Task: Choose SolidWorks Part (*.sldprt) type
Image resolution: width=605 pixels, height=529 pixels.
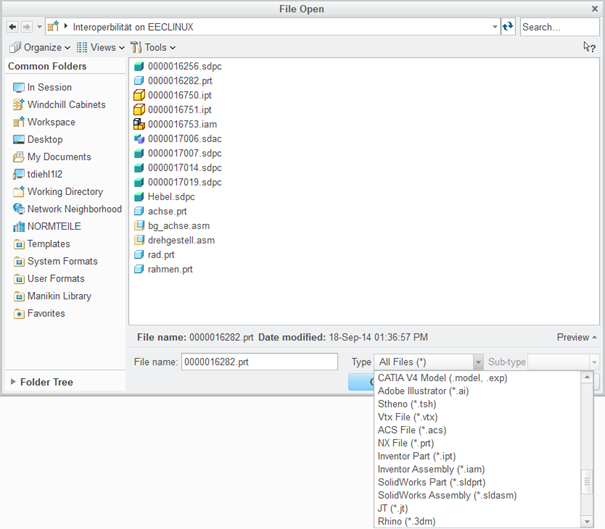Action: coord(431,482)
